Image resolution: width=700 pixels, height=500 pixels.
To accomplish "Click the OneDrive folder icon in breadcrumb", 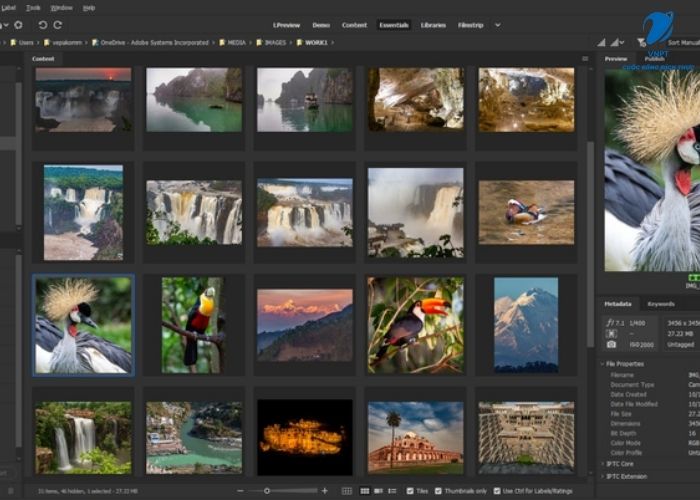I will pyautogui.click(x=95, y=42).
